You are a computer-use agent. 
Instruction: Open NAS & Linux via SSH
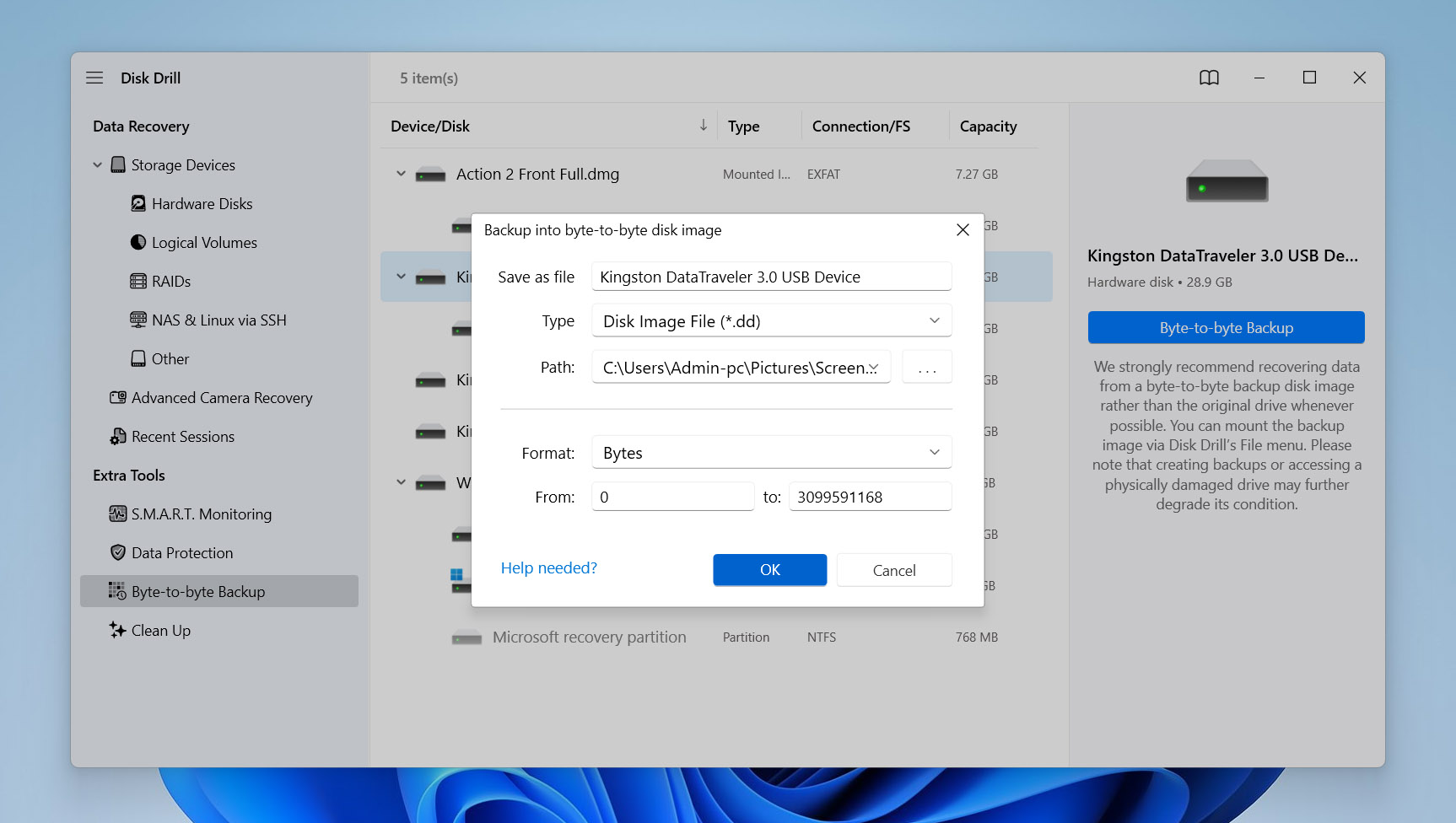[x=219, y=320]
